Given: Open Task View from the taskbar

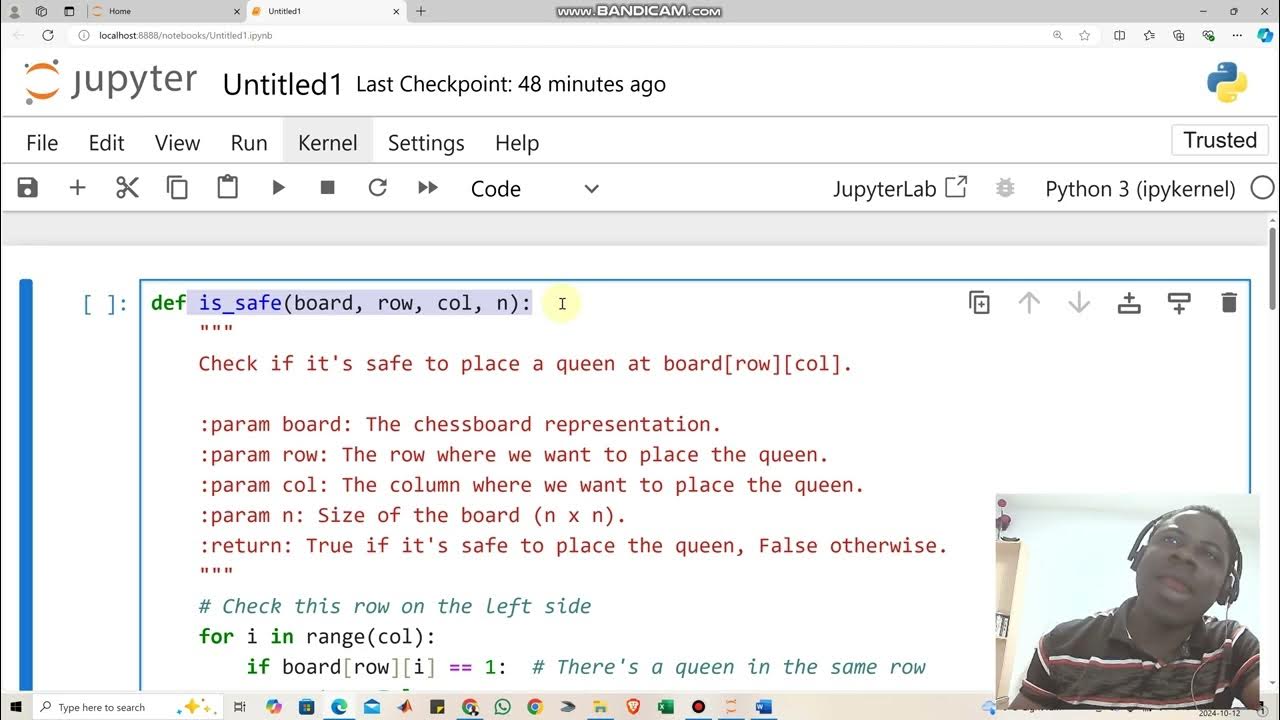Looking at the screenshot, I should (240, 707).
